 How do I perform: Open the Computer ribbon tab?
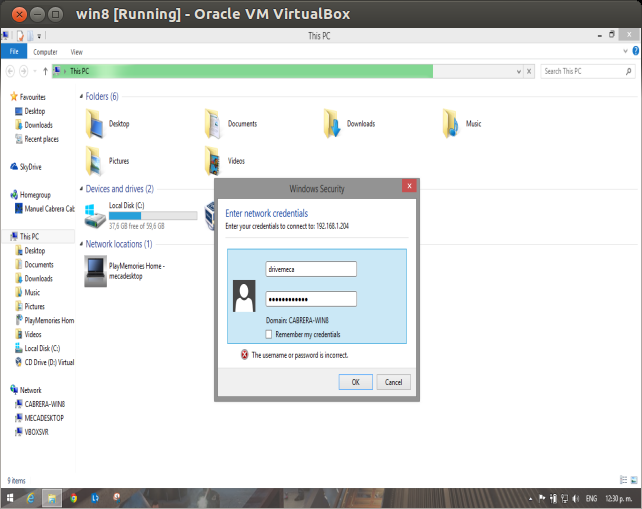click(x=45, y=52)
